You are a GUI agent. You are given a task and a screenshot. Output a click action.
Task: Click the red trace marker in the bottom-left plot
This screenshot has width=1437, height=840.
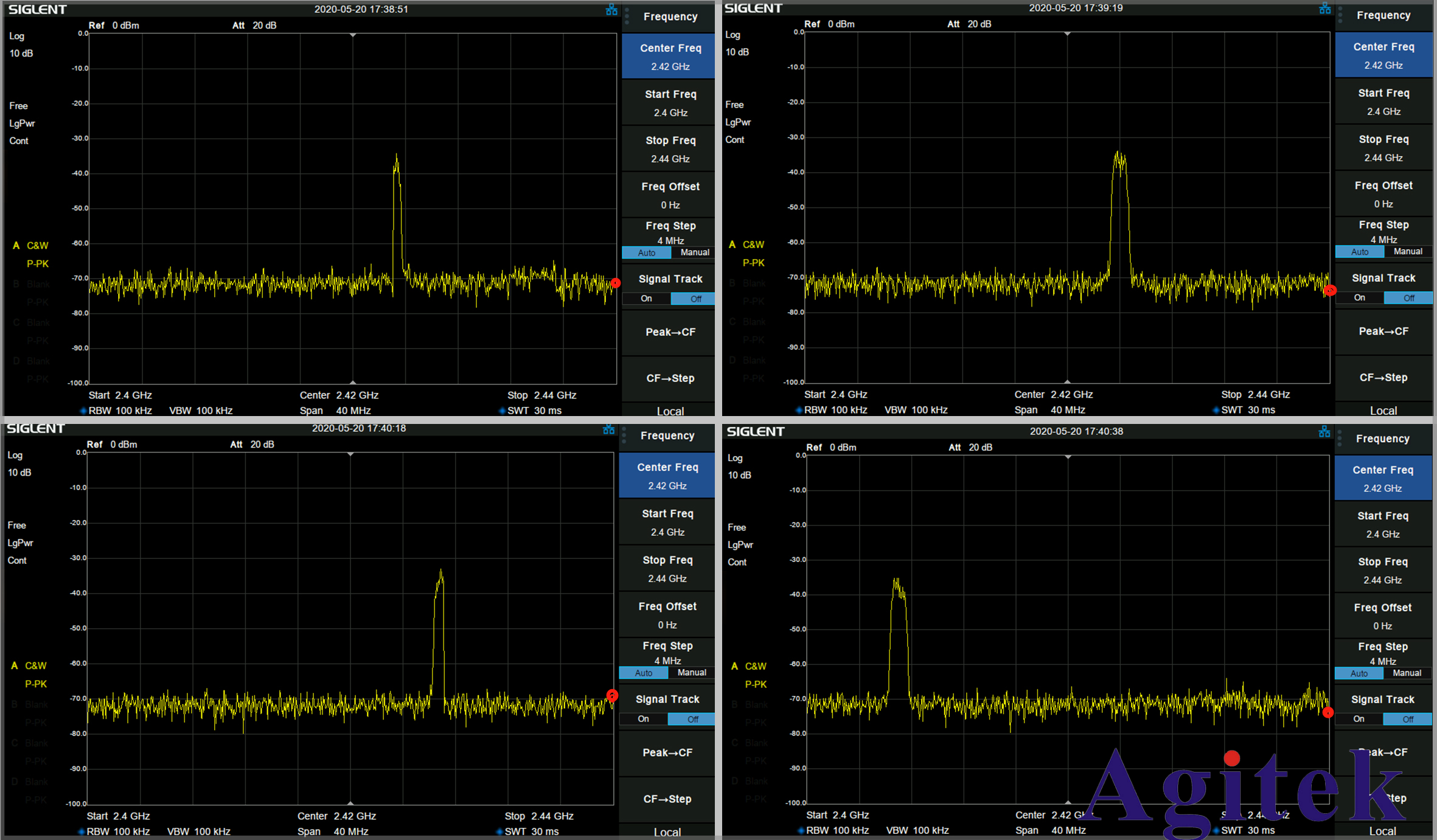612,695
